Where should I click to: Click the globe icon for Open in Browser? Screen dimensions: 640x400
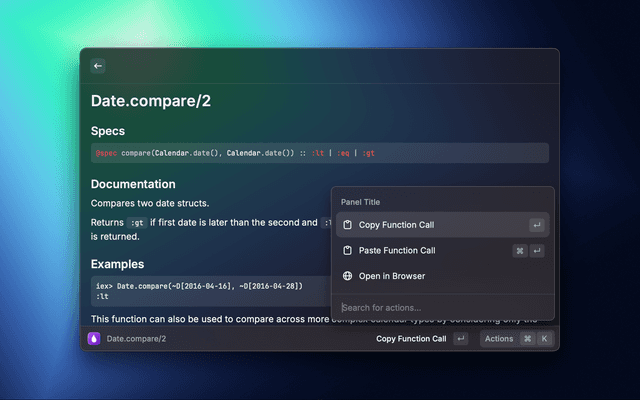click(x=347, y=276)
